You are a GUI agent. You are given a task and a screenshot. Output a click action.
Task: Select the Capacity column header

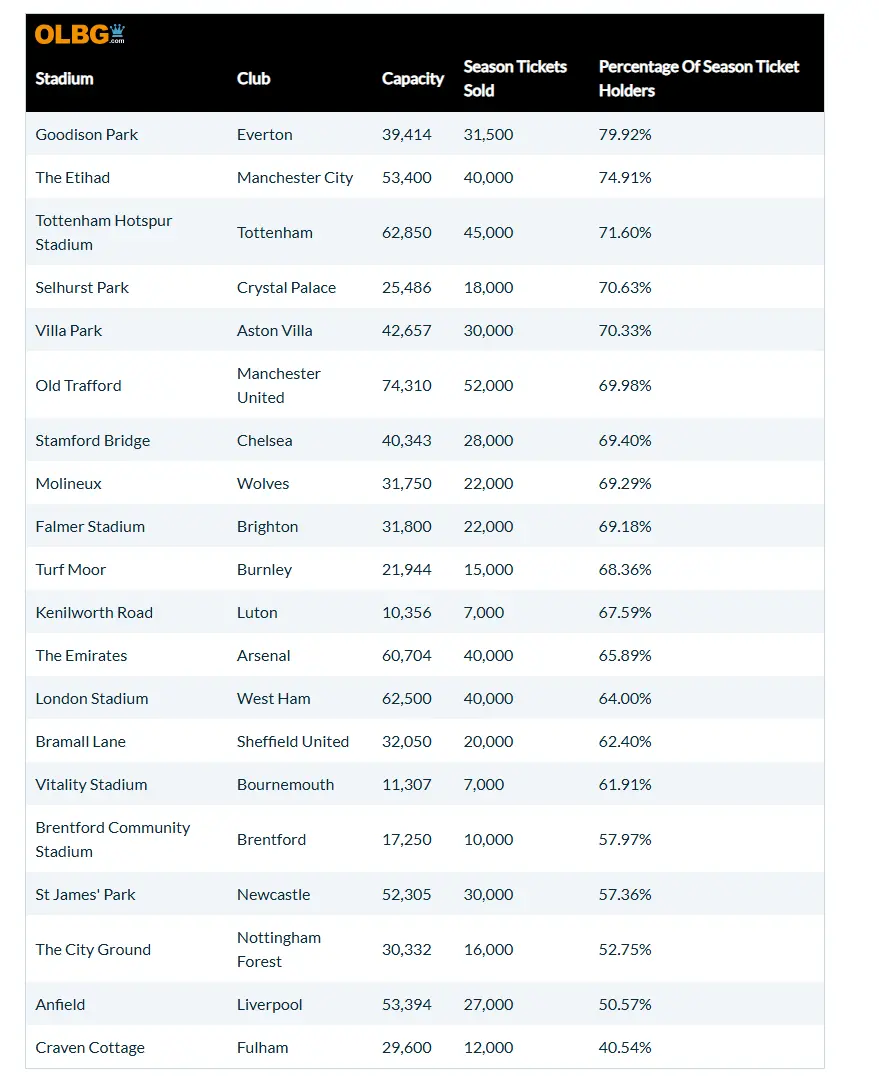[x=412, y=79]
